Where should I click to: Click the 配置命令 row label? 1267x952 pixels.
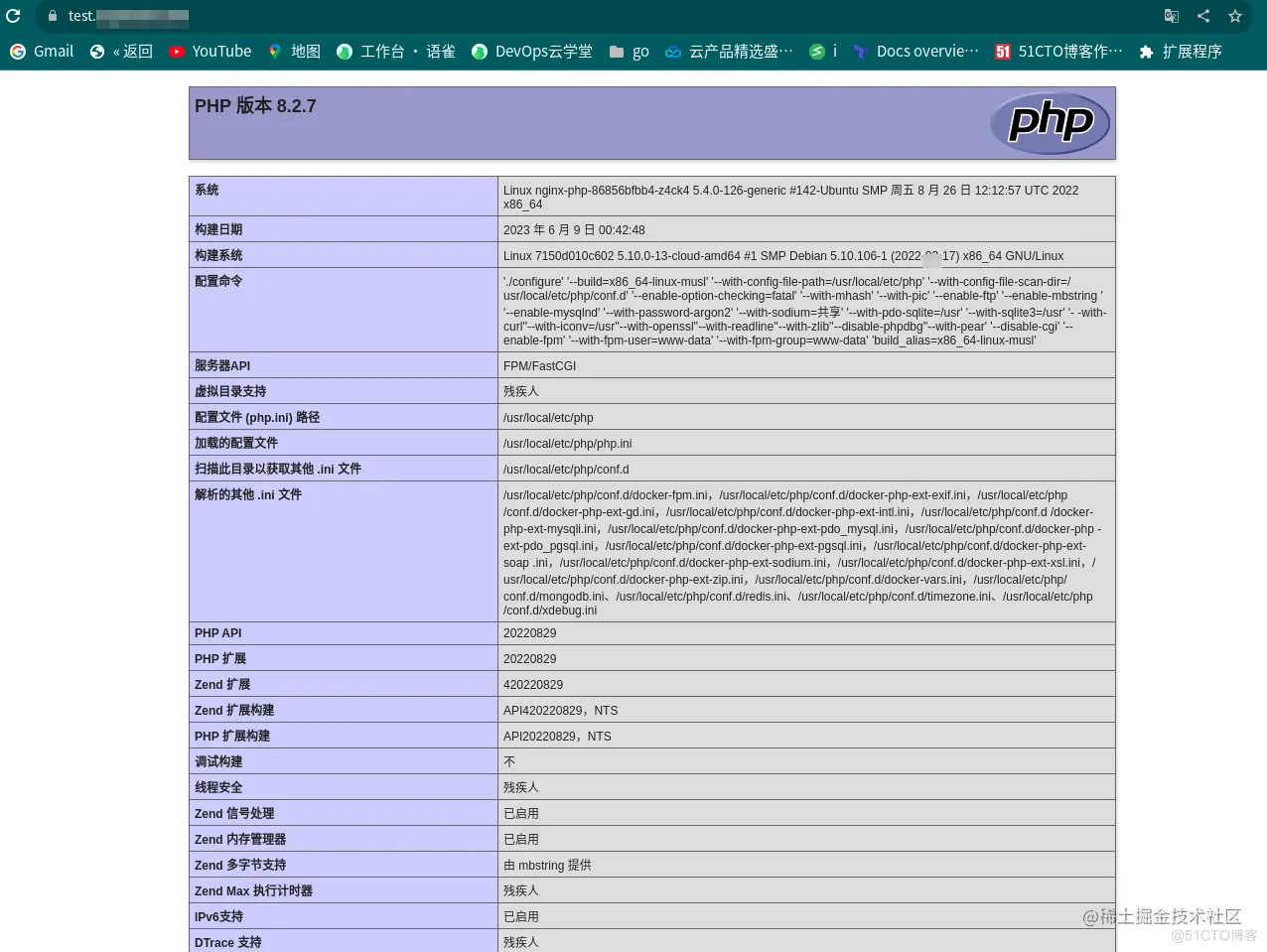[218, 281]
